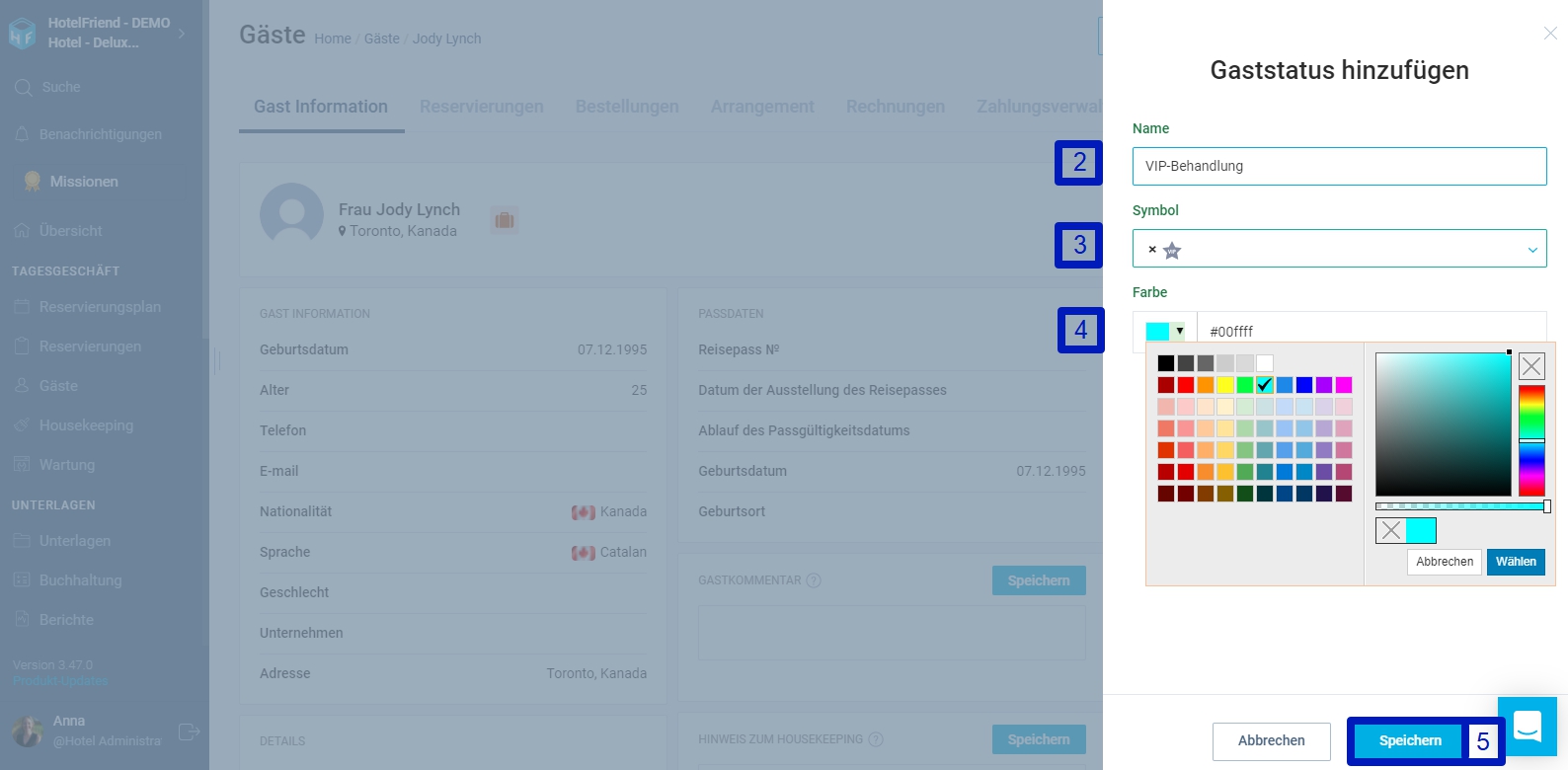Click Abbrechen in the color picker

(1444, 562)
